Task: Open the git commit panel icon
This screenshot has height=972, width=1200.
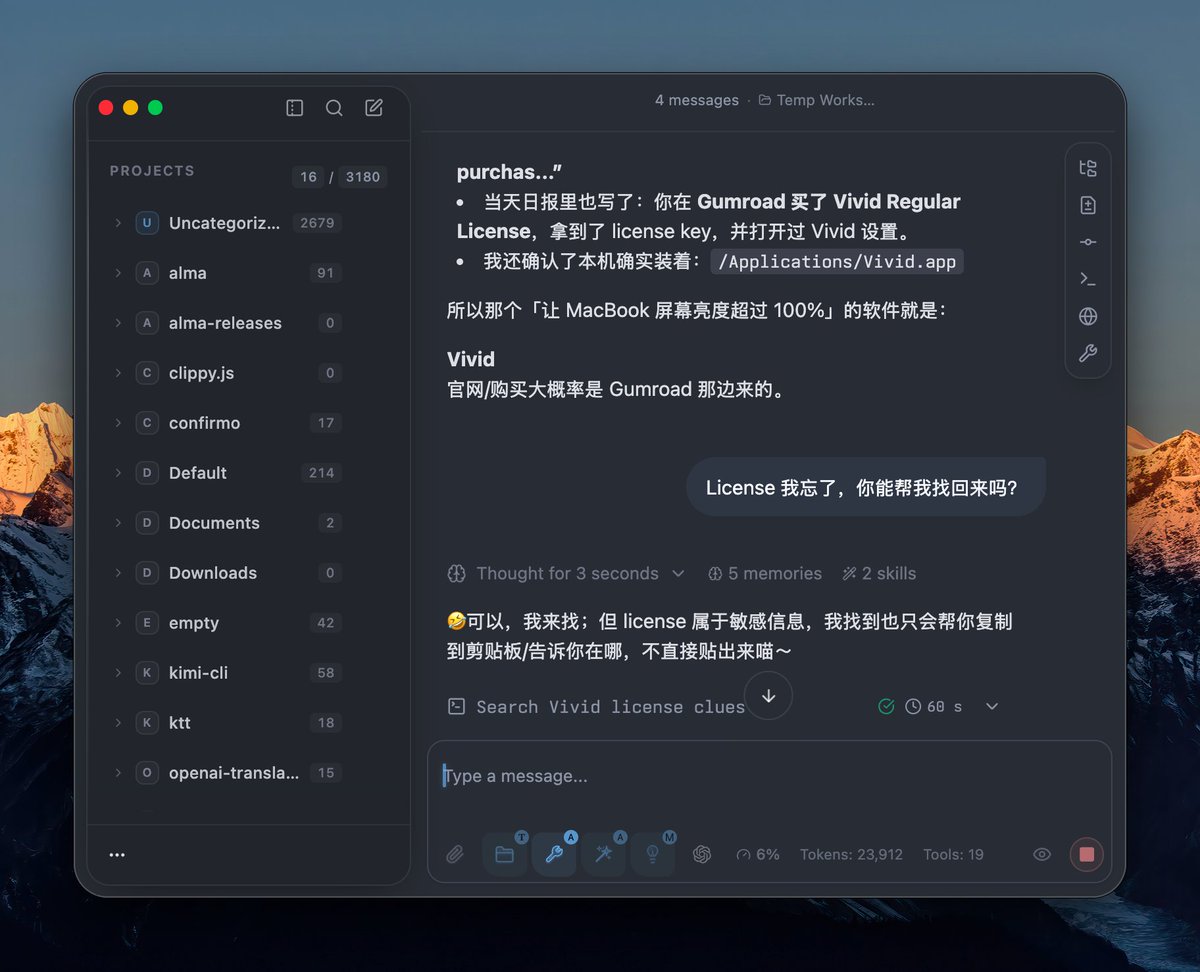Action: click(x=1088, y=242)
